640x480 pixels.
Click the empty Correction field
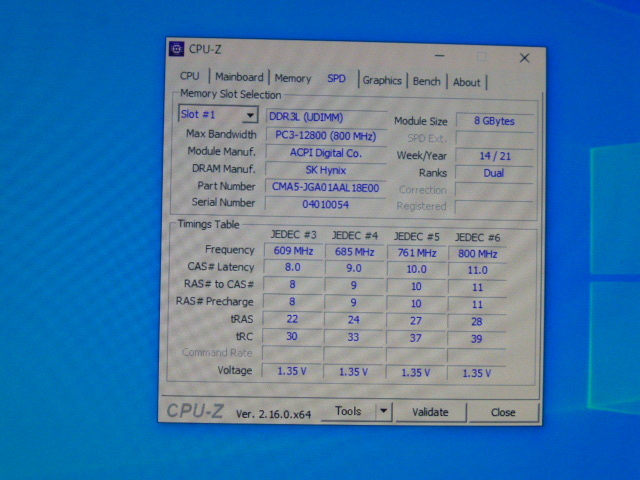click(494, 190)
